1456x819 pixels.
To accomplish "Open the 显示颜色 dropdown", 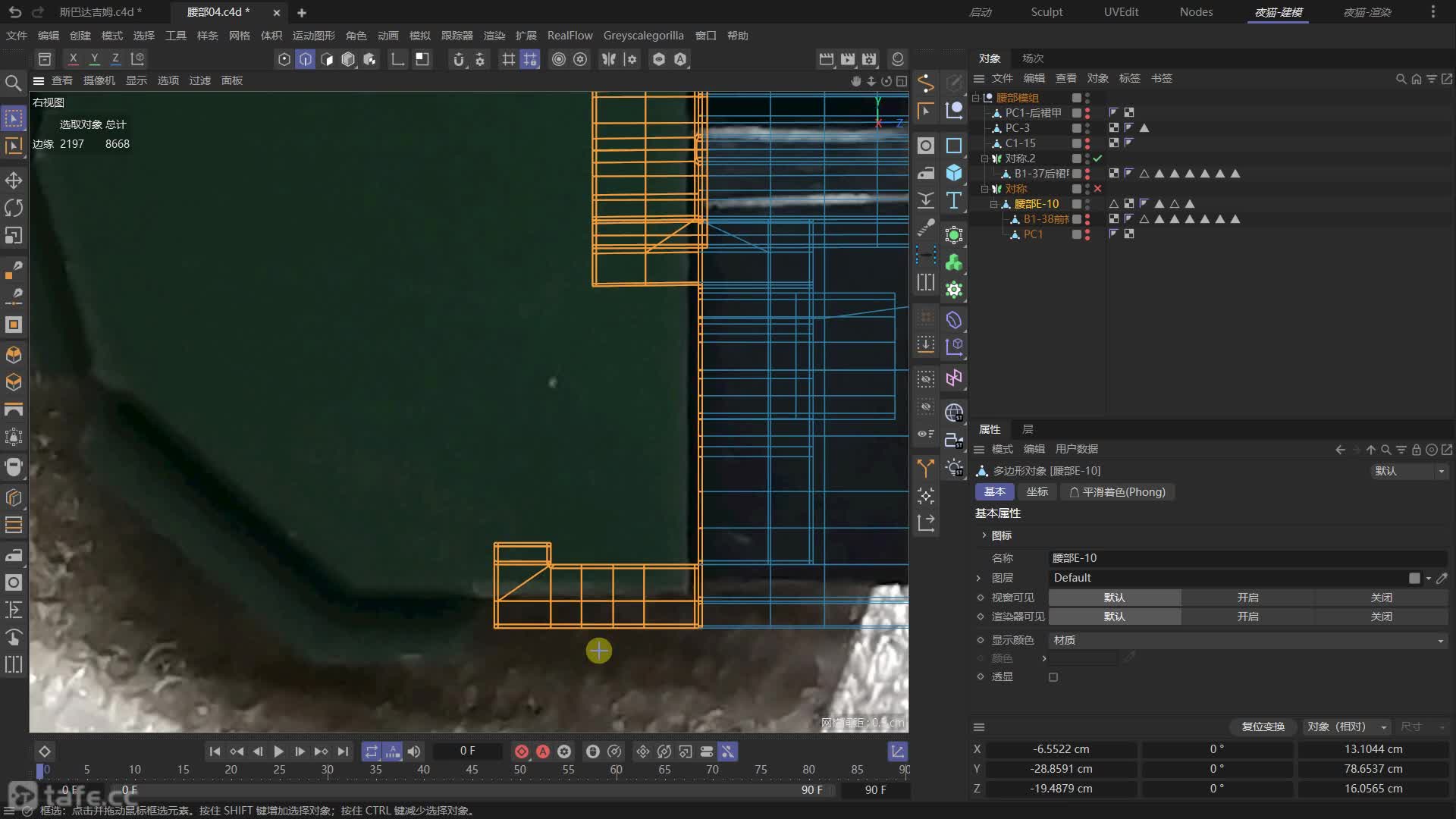I will pyautogui.click(x=1248, y=641).
